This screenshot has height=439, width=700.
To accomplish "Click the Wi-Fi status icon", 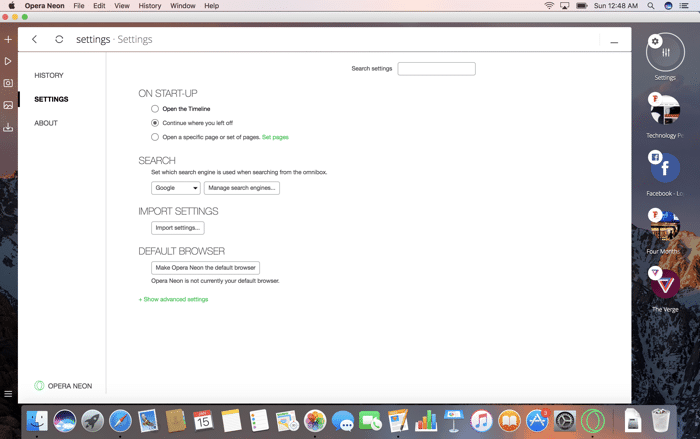I will point(549,6).
